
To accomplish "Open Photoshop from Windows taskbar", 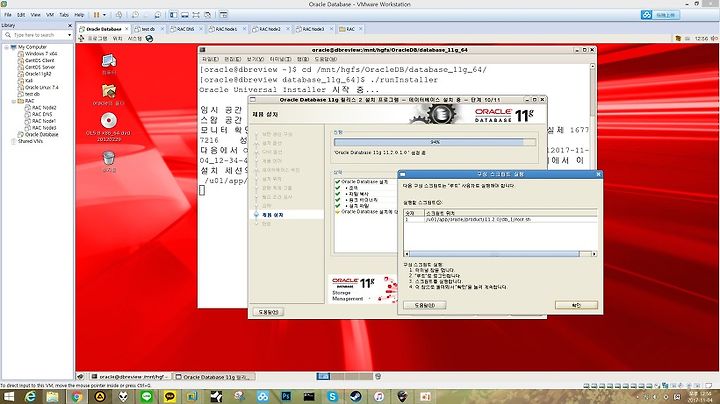I will point(287,396).
